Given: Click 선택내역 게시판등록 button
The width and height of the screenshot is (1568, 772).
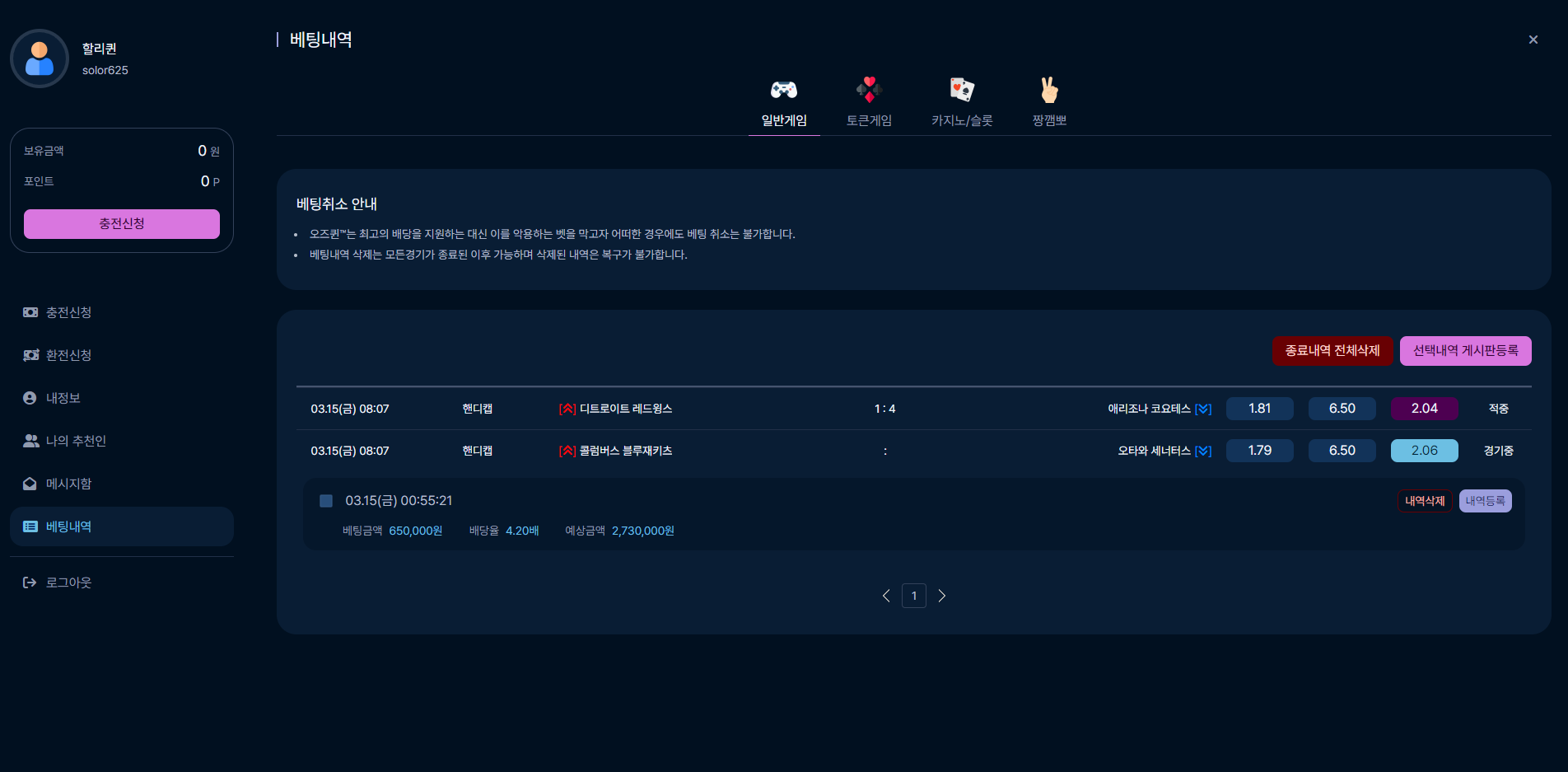Looking at the screenshot, I should (x=1466, y=351).
